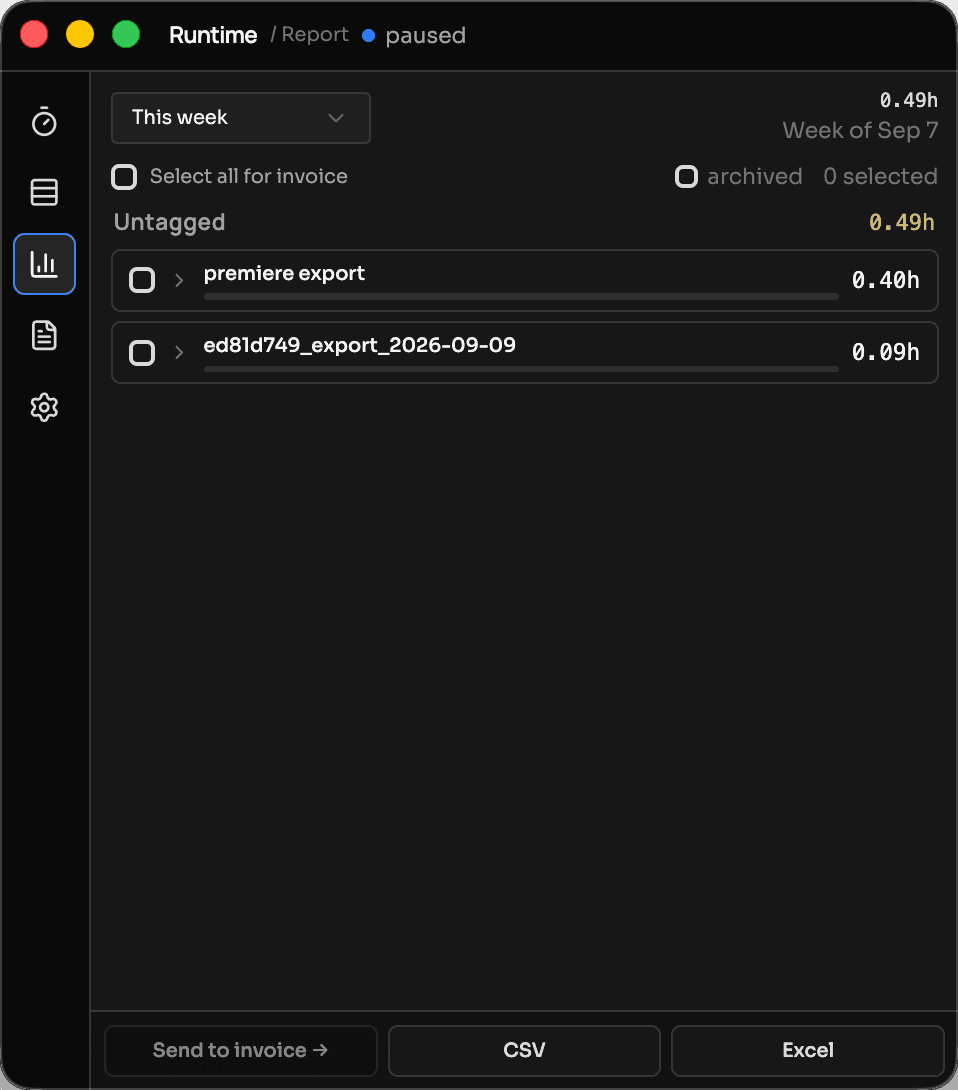
Task: Select the report bar chart sidebar icon
Action: 44,264
